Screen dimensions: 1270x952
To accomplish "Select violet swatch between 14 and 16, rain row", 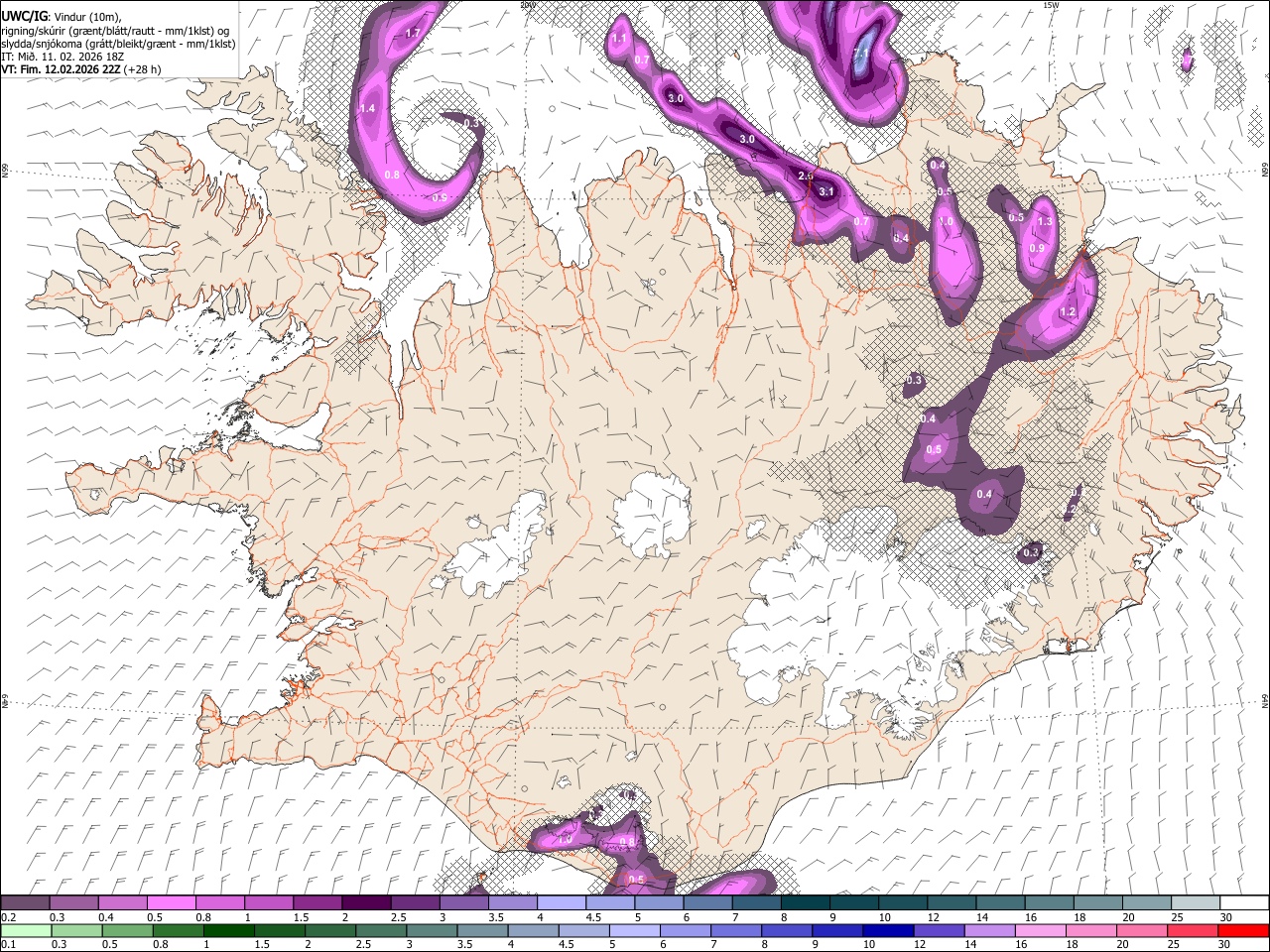I will click(991, 930).
